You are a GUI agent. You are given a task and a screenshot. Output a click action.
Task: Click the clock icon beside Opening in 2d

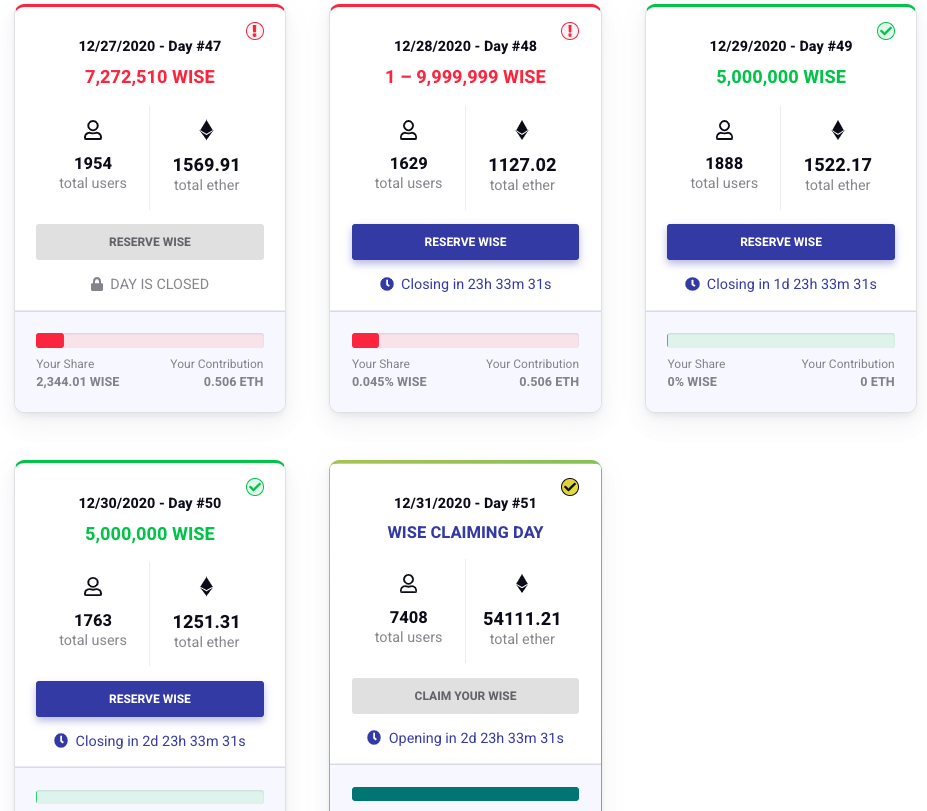tap(374, 738)
